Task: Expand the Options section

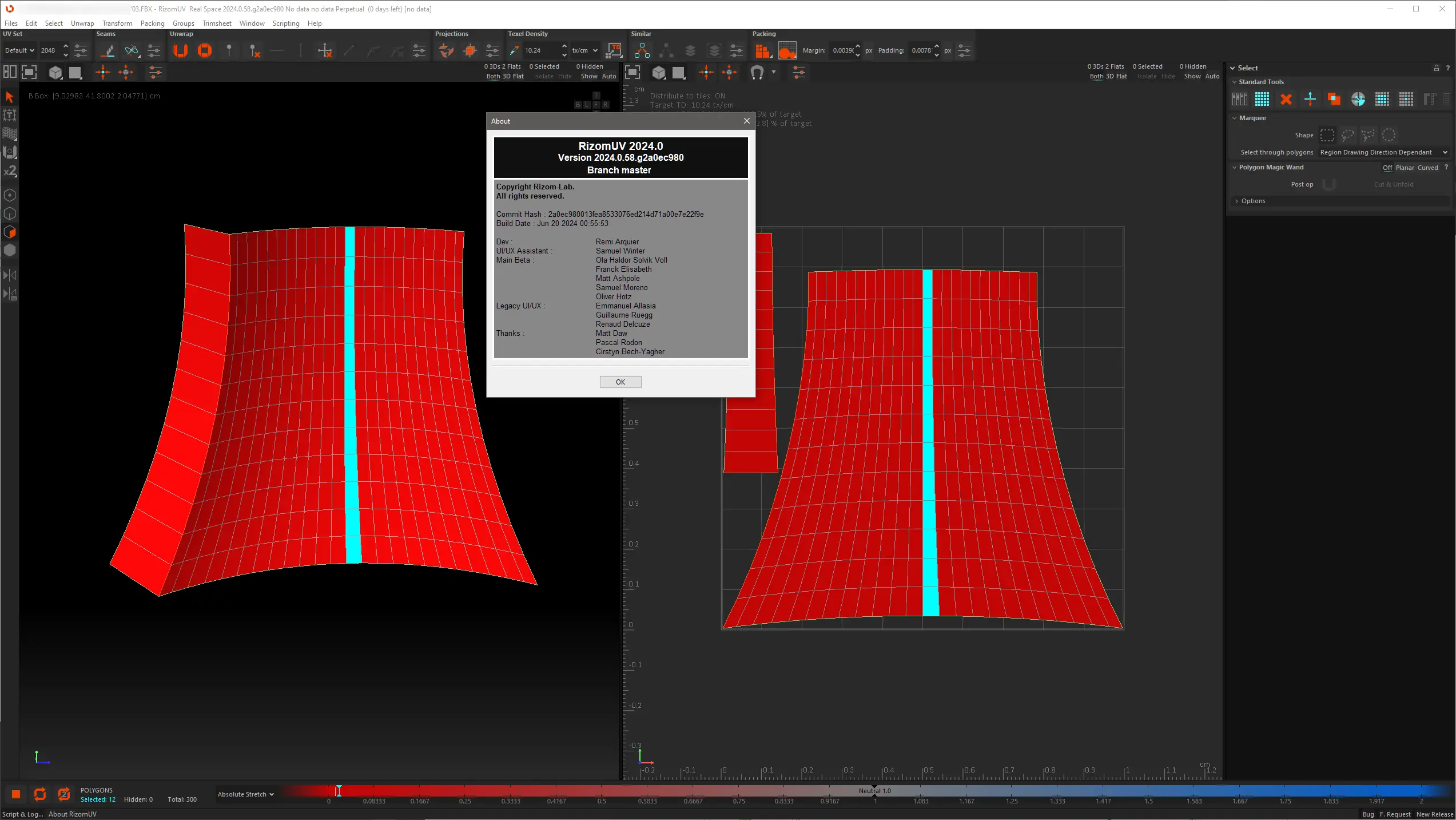Action: pos(1252,201)
